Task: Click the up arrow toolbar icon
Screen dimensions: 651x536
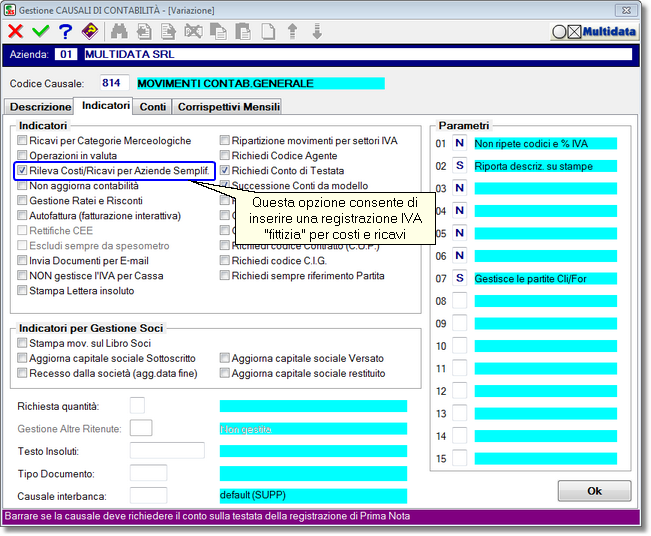Action: pos(292,32)
